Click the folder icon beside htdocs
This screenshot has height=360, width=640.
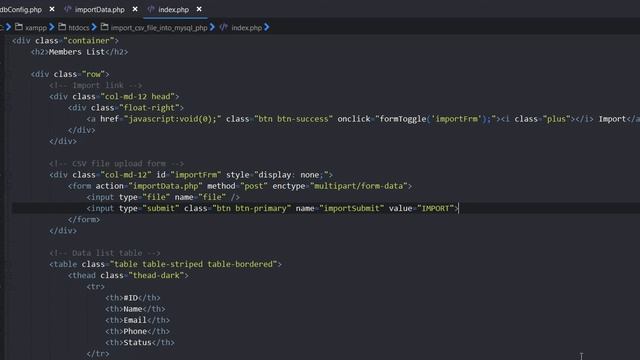62,27
